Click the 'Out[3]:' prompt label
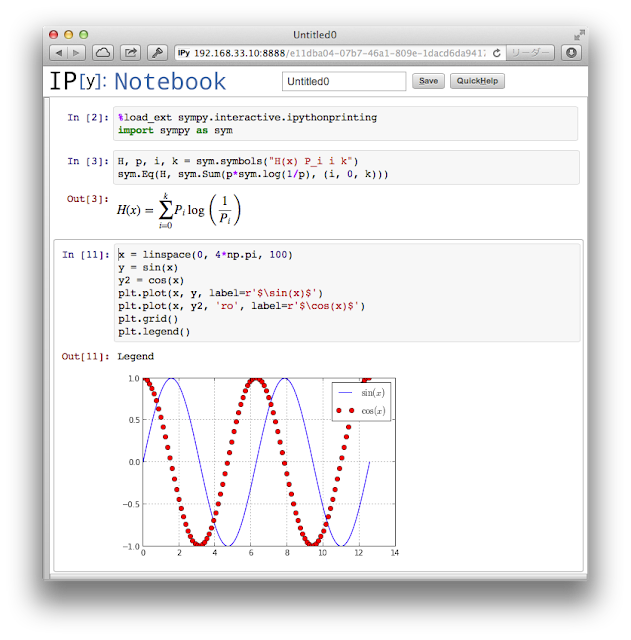This screenshot has width=631, height=640. tap(88, 199)
